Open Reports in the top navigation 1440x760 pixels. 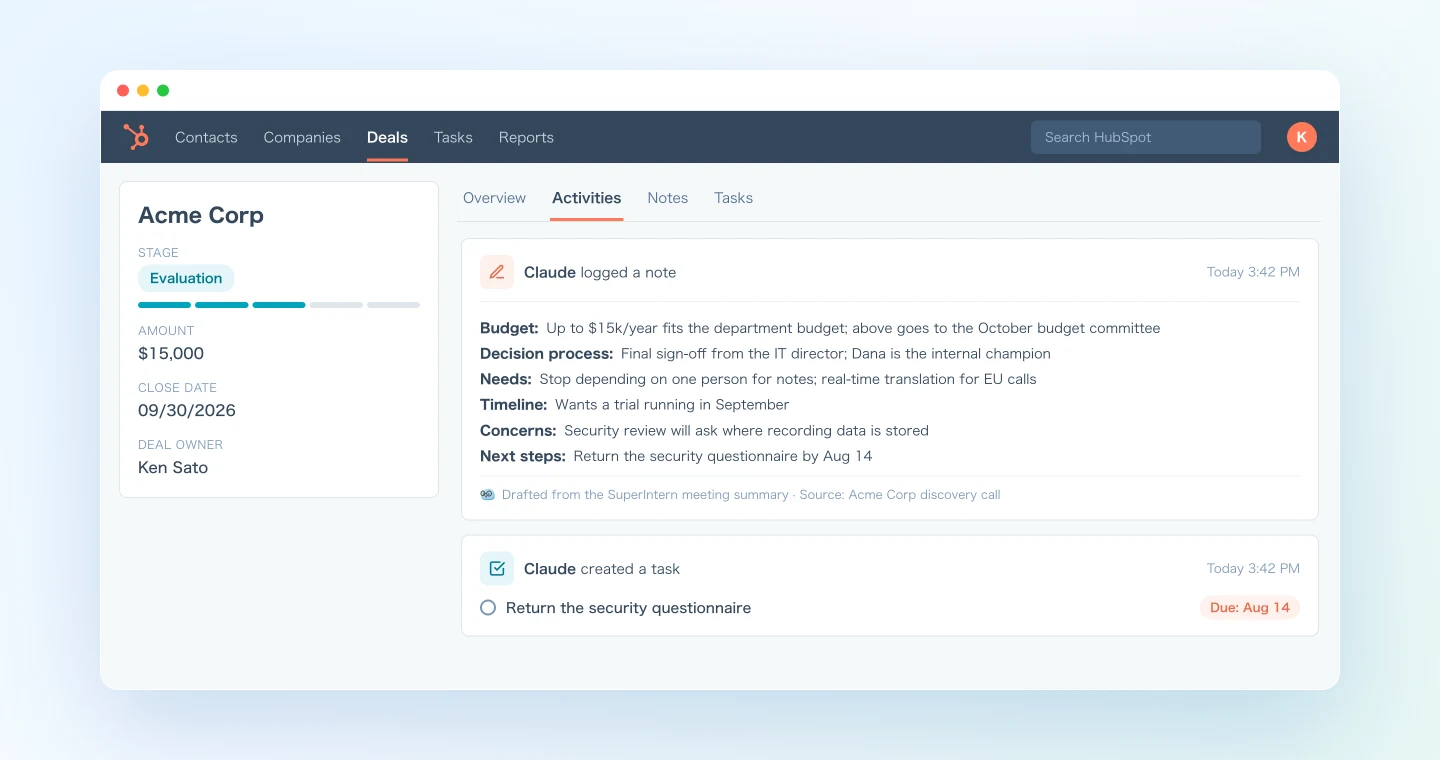(526, 137)
